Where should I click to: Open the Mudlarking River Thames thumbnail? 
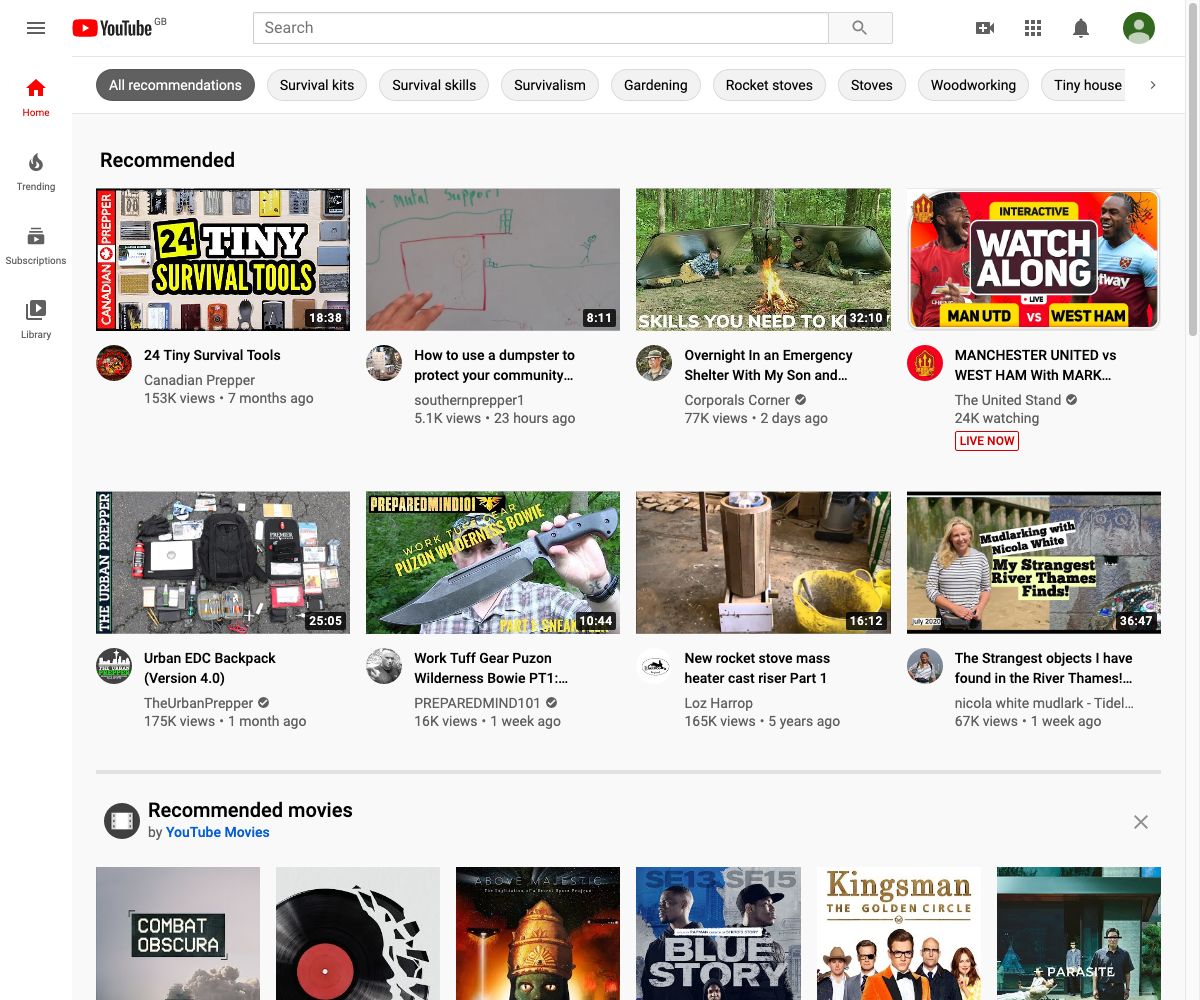pyautogui.click(x=1034, y=562)
